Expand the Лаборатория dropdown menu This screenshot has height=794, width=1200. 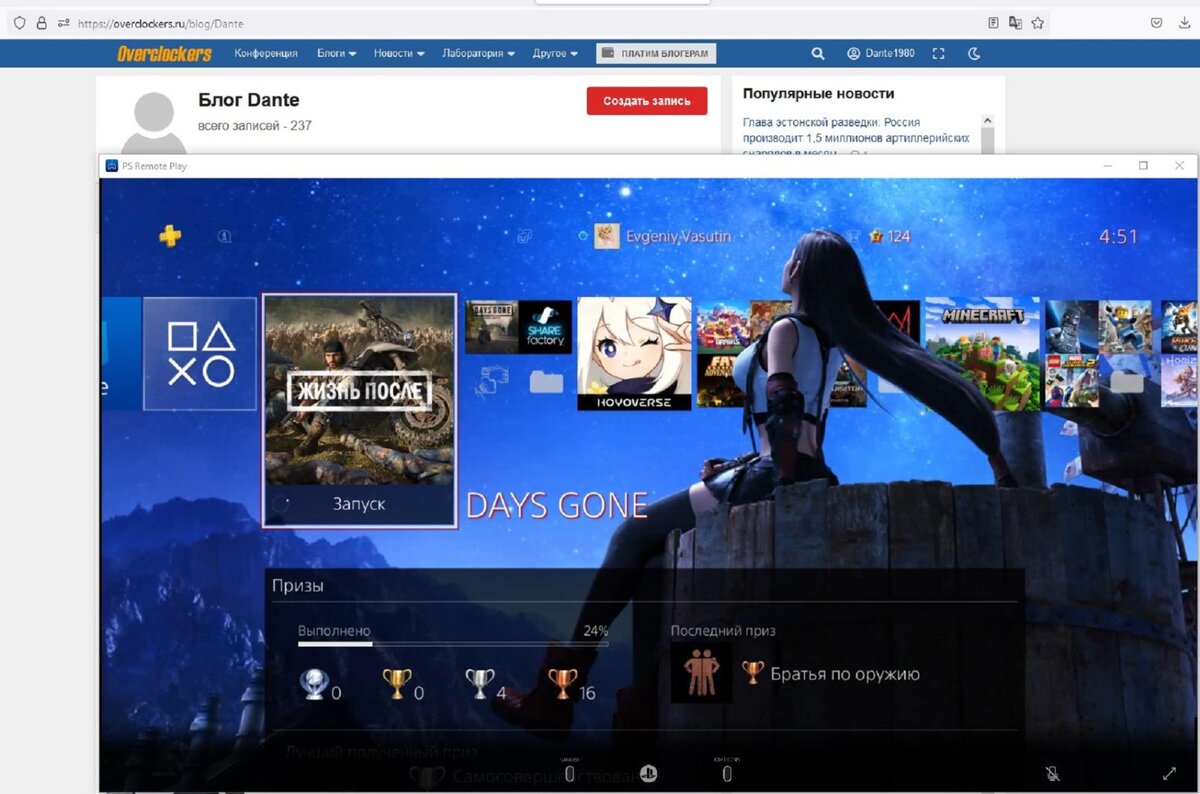tap(479, 53)
